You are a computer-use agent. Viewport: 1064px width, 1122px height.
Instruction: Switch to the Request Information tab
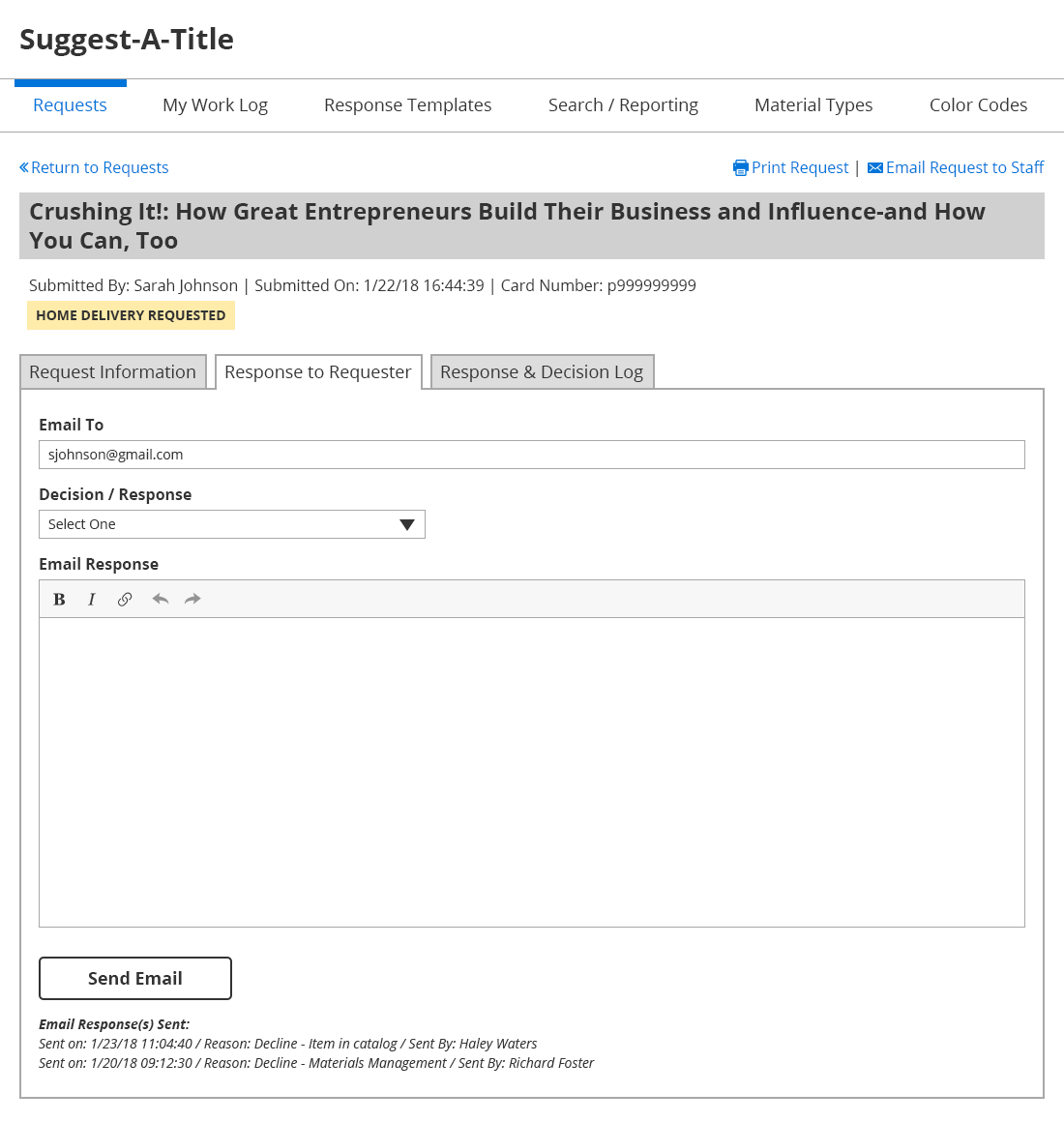[x=113, y=372]
